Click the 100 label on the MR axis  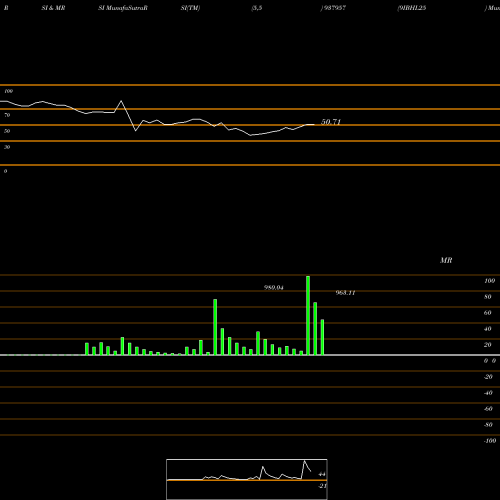(x=490, y=281)
